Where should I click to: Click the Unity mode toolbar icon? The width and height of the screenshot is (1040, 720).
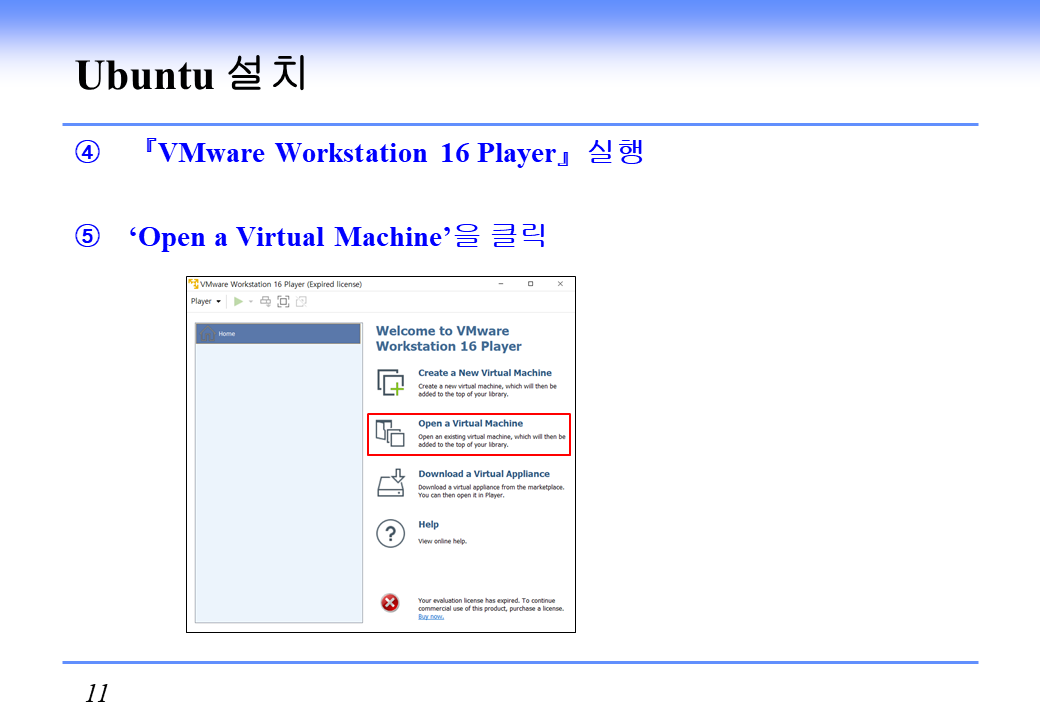point(301,301)
